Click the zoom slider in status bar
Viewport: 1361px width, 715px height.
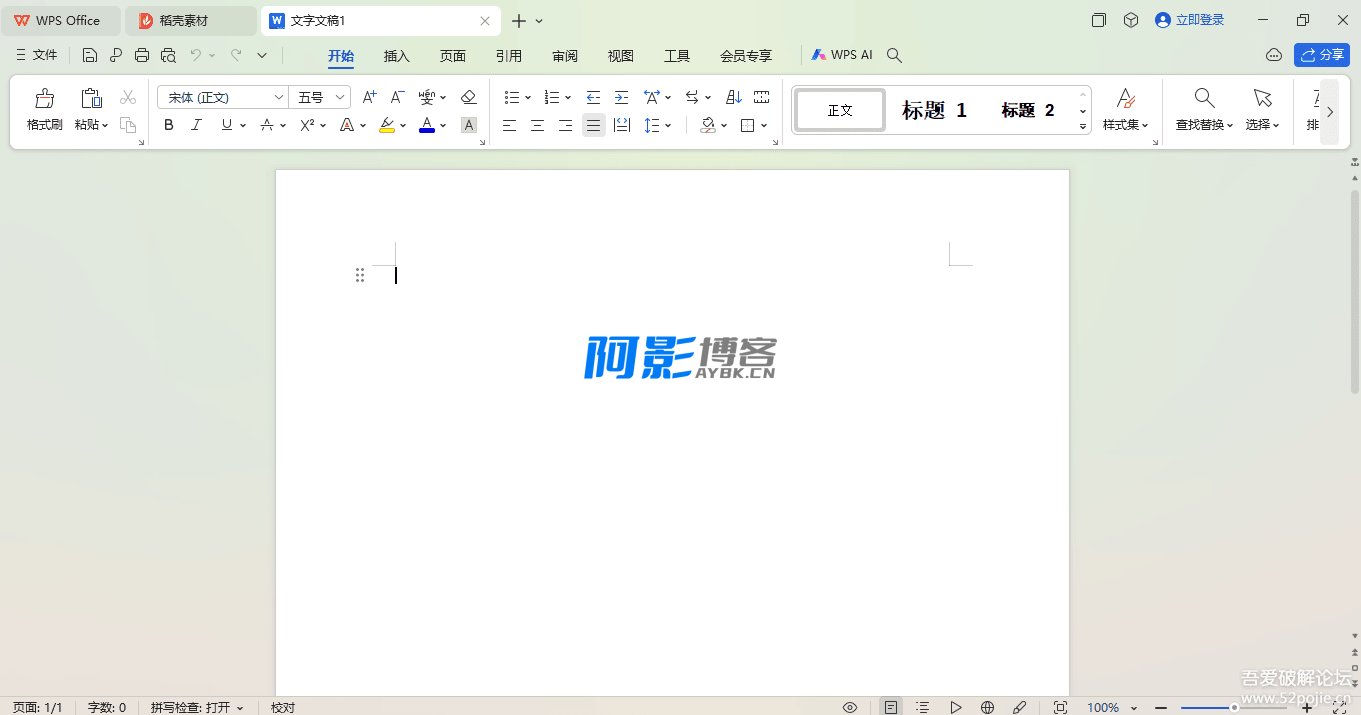point(1234,707)
